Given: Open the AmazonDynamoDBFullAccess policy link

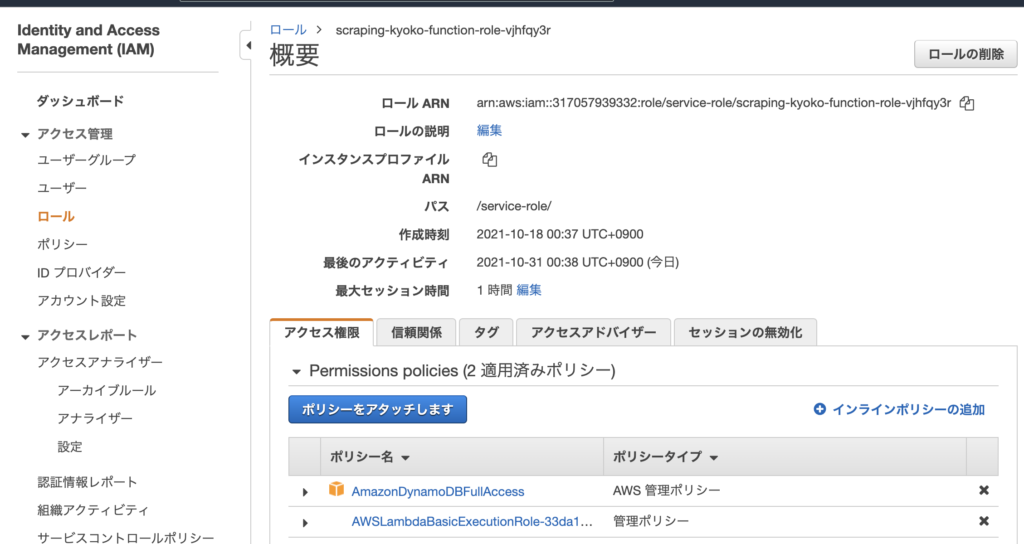Looking at the screenshot, I should (x=438, y=491).
